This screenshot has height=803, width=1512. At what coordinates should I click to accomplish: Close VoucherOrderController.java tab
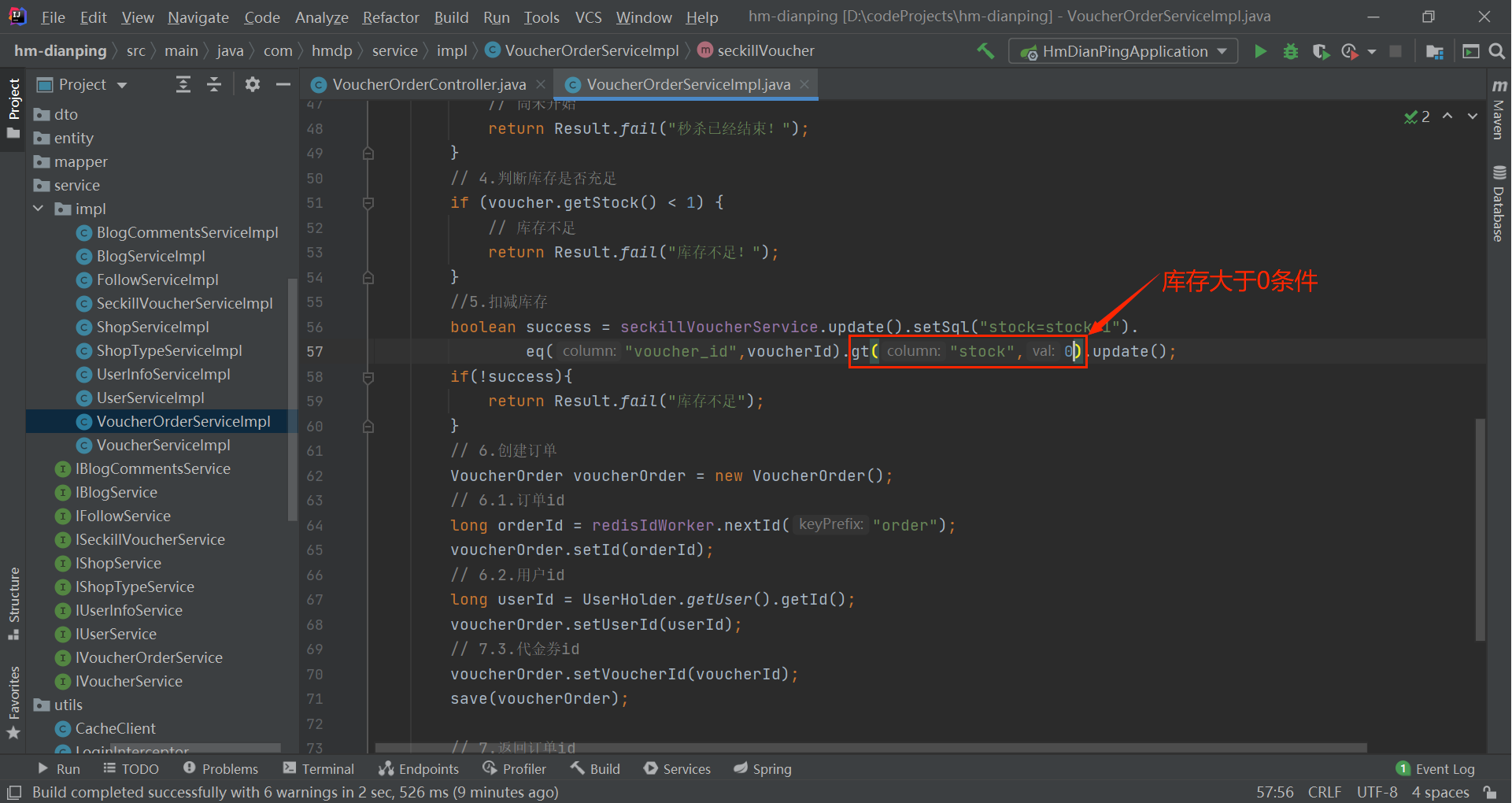click(x=541, y=84)
